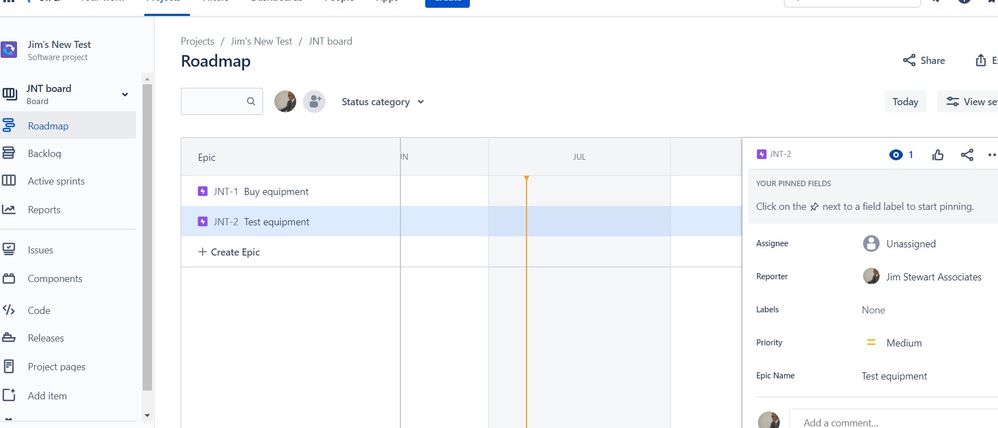Click the Jim's New Test breadcrumb

click(x=261, y=41)
